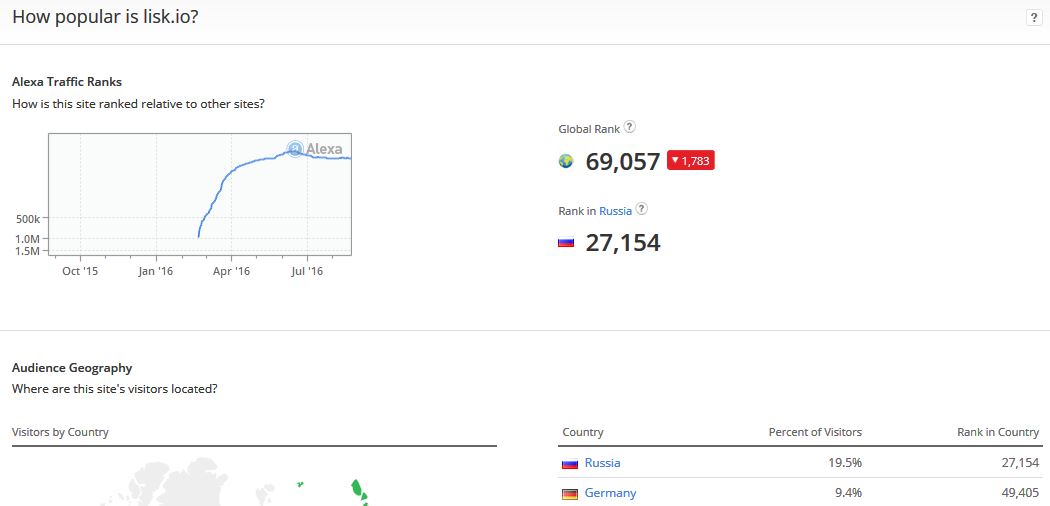Image resolution: width=1050 pixels, height=506 pixels.
Task: Click the Country column header
Action: pos(583,432)
